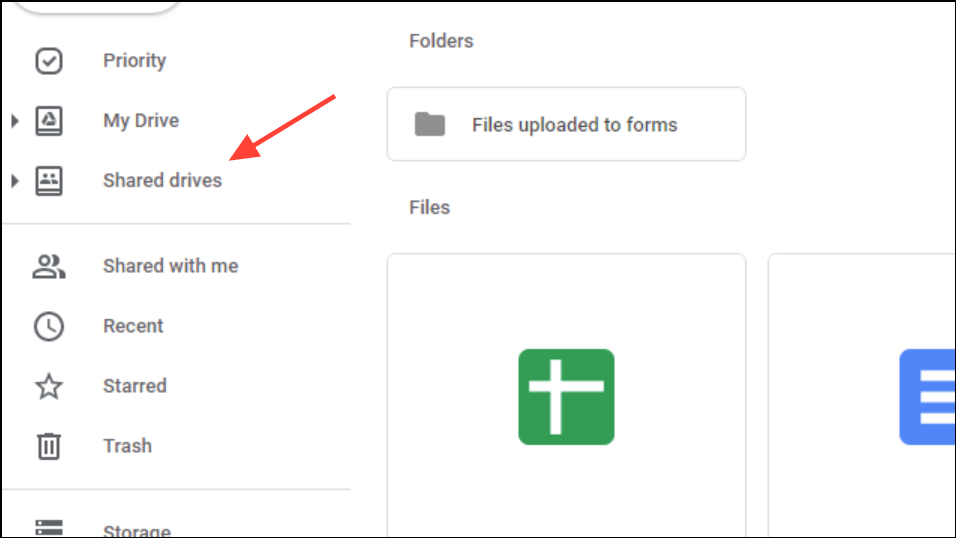Click the Shared drives icon
The height and width of the screenshot is (538, 956).
[49, 181]
